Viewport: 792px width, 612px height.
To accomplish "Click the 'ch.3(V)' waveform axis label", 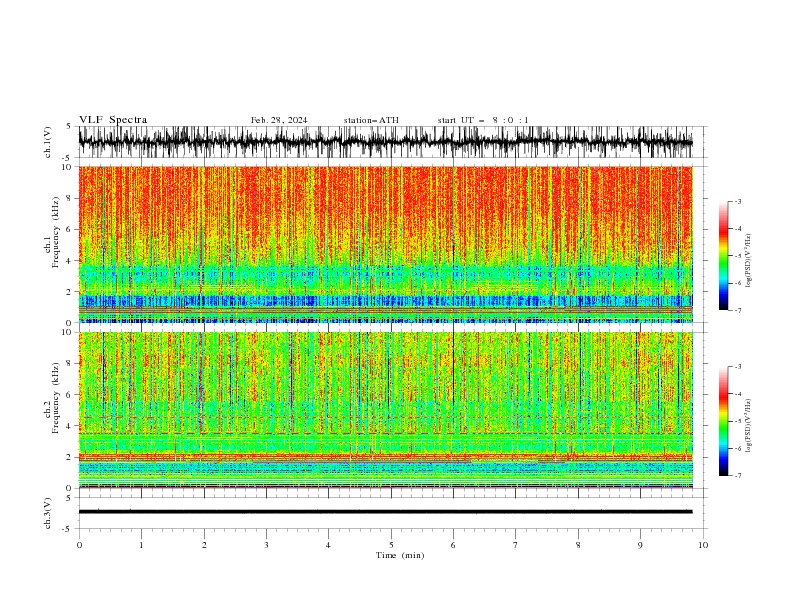I will (48, 513).
